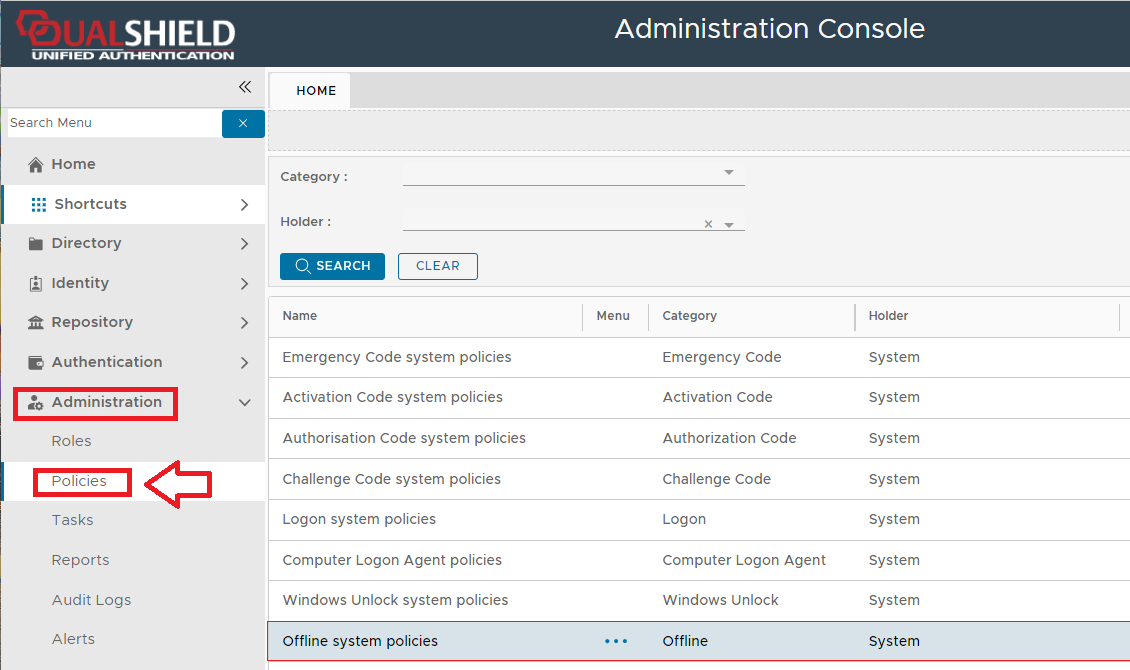Open three-dots menu for Offline system policies
Screen dimensions: 1130x670
tap(616, 641)
